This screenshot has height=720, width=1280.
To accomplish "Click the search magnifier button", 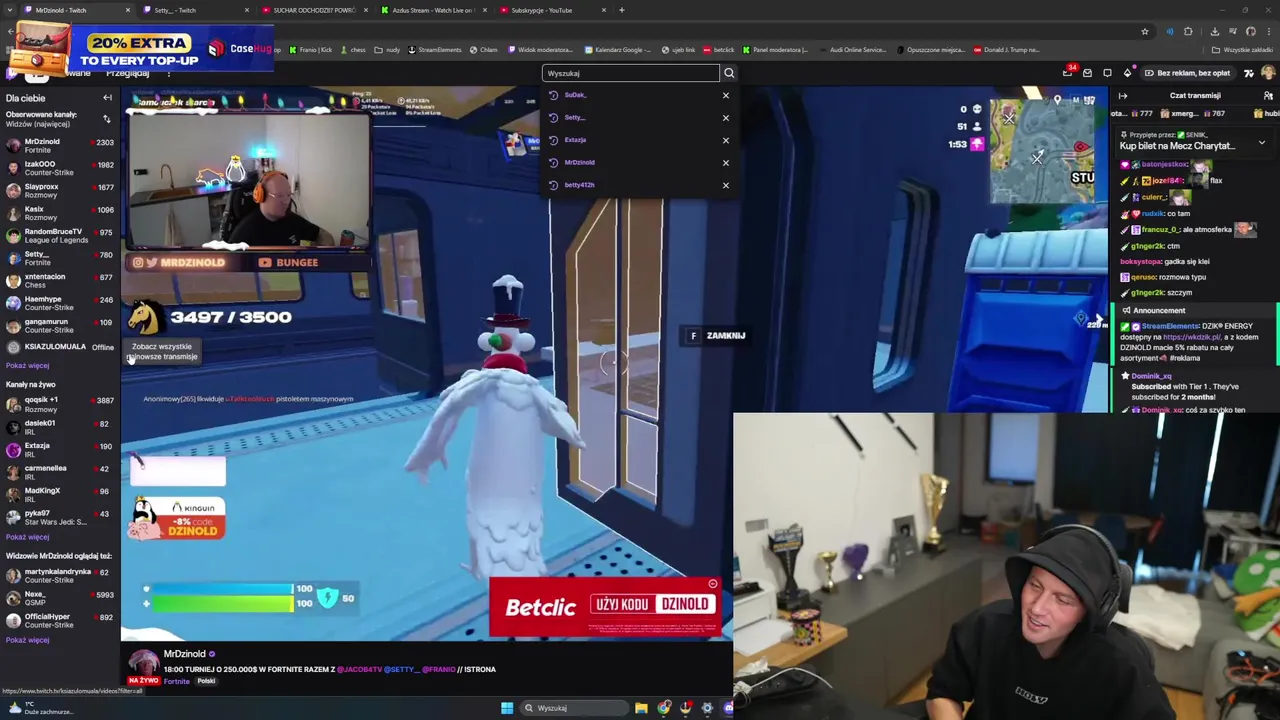I will (729, 73).
